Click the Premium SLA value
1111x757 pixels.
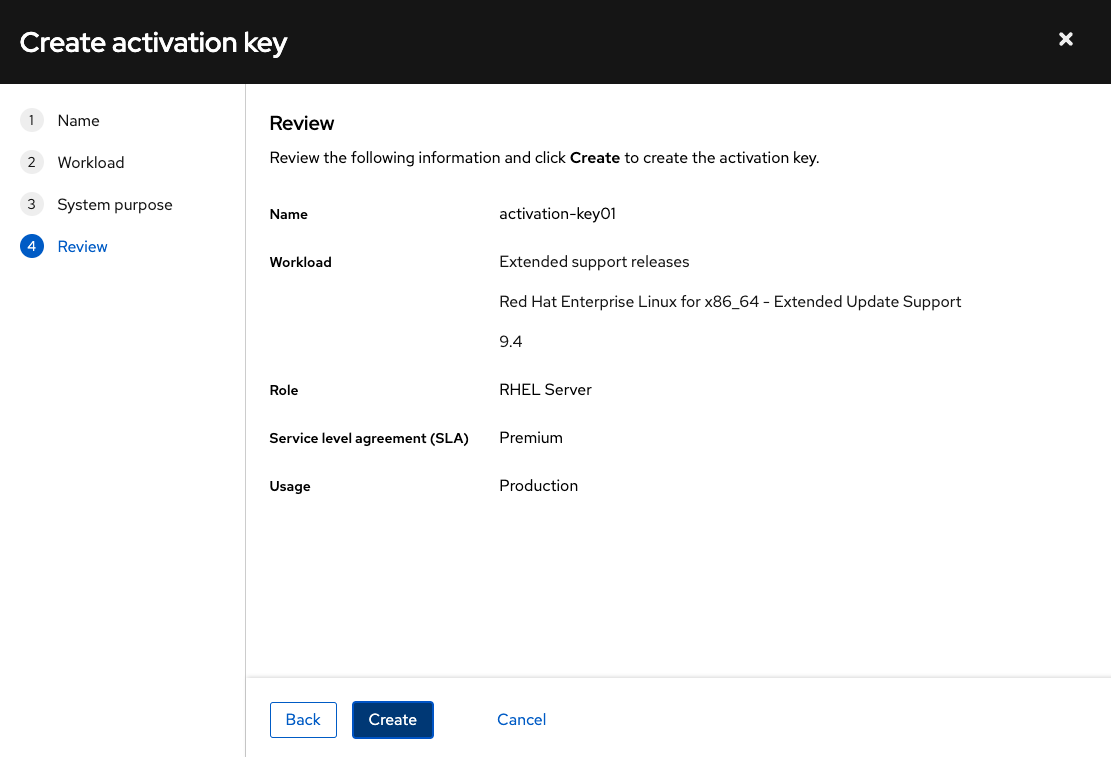pyautogui.click(x=531, y=438)
